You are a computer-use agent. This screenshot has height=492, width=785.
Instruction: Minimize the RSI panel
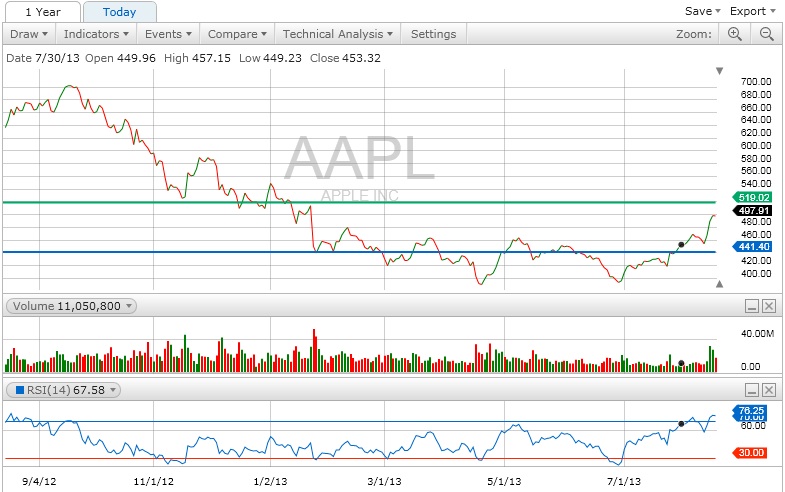click(752, 390)
